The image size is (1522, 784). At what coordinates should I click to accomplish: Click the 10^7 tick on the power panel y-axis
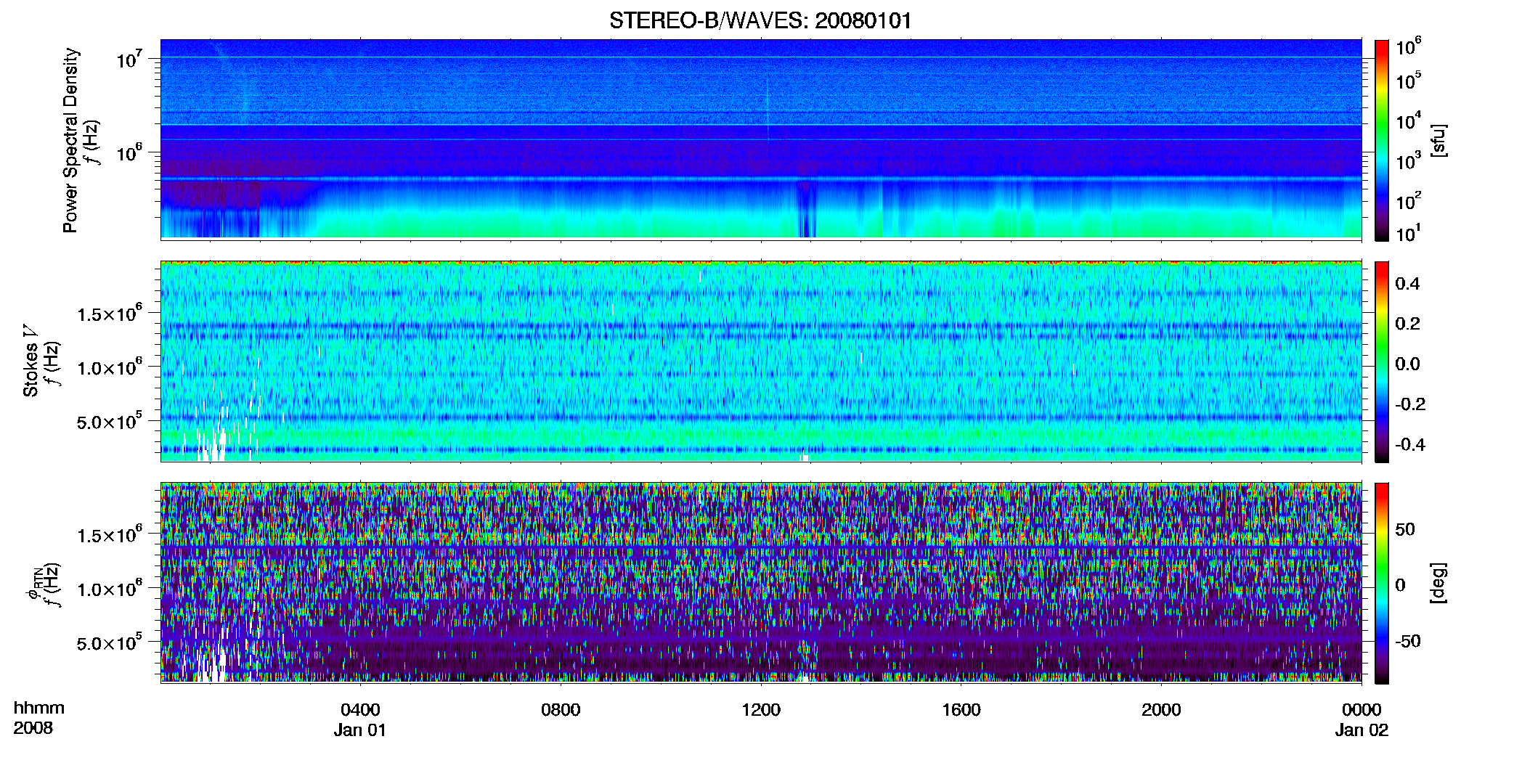129,59
